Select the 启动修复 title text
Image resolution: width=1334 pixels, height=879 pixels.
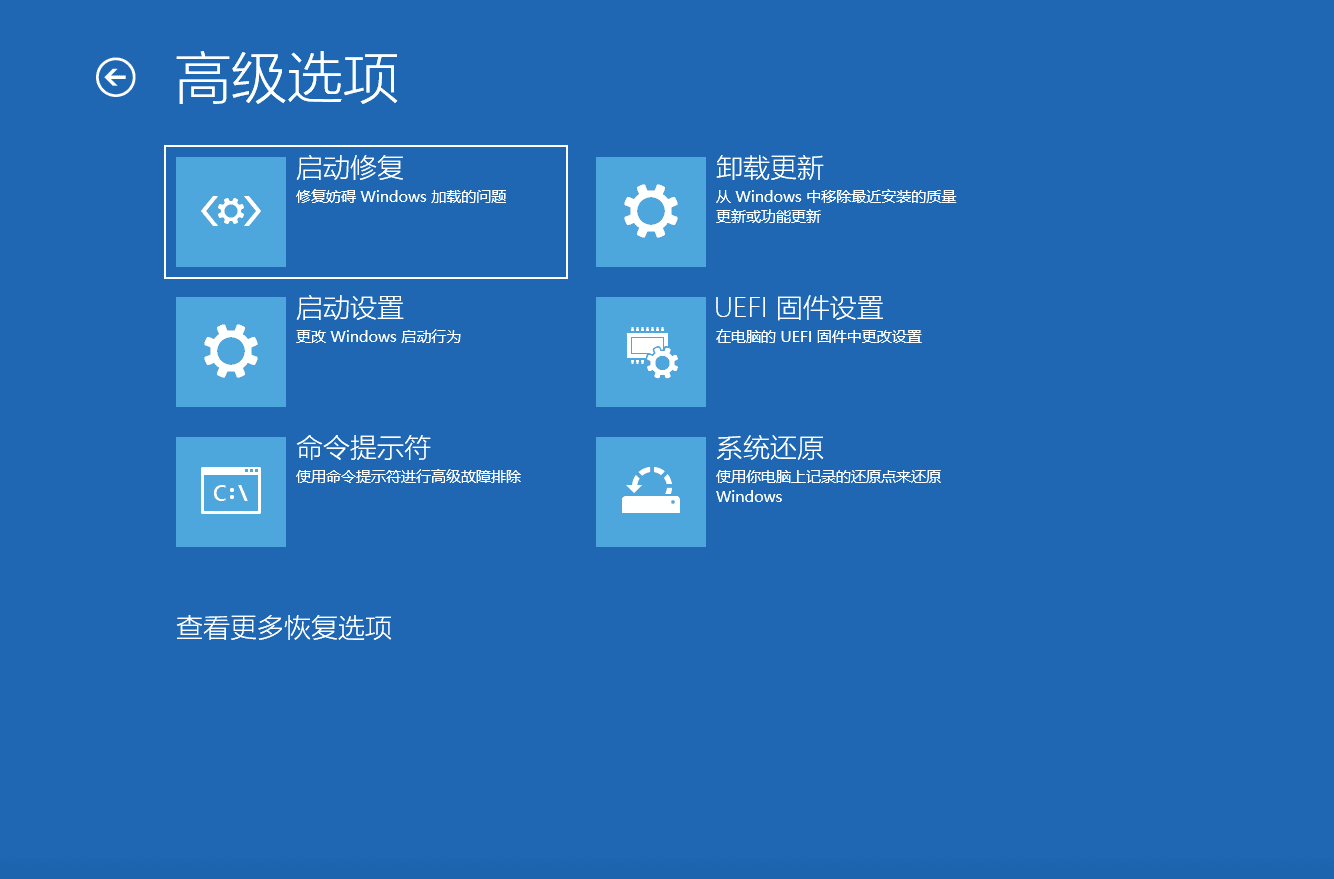click(x=350, y=168)
